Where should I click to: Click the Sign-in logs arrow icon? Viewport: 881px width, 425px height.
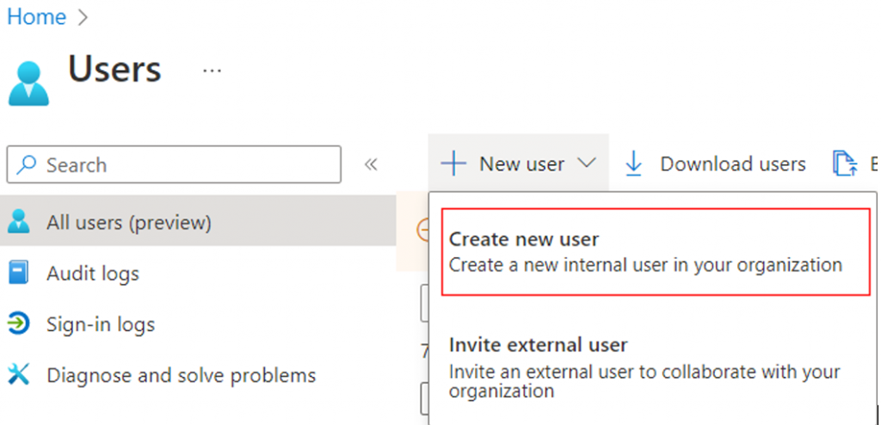tap(19, 324)
